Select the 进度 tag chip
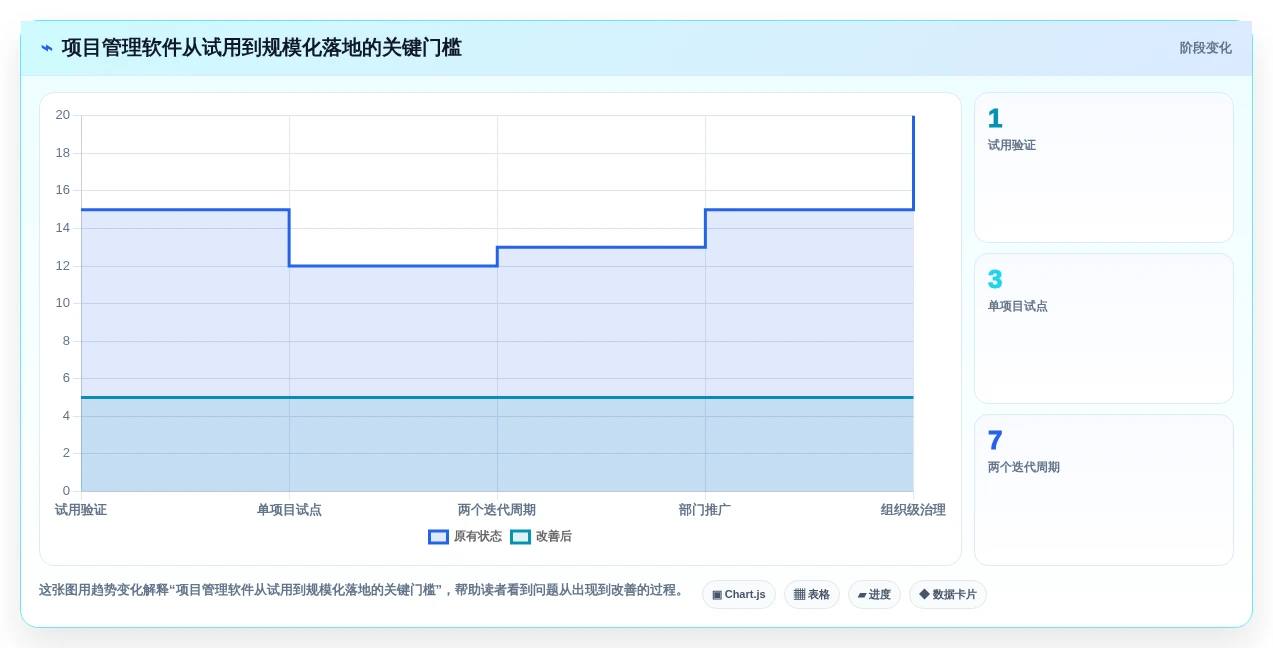The height and width of the screenshot is (648, 1273). point(874,595)
